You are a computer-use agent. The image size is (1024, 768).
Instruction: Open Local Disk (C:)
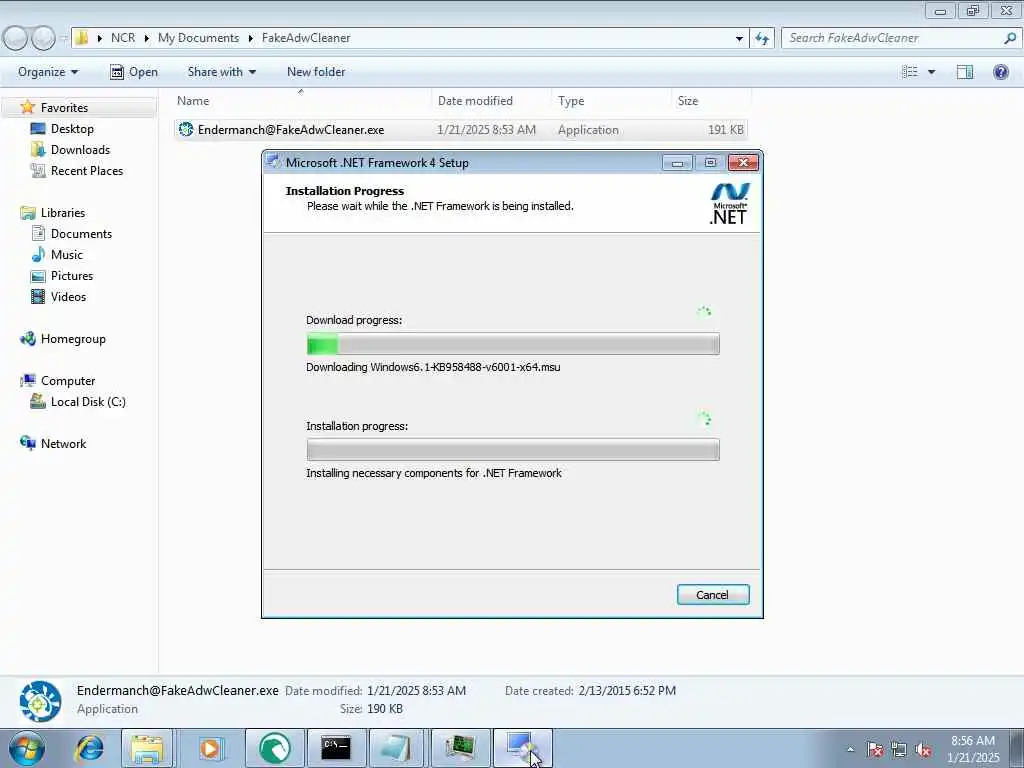coord(88,402)
